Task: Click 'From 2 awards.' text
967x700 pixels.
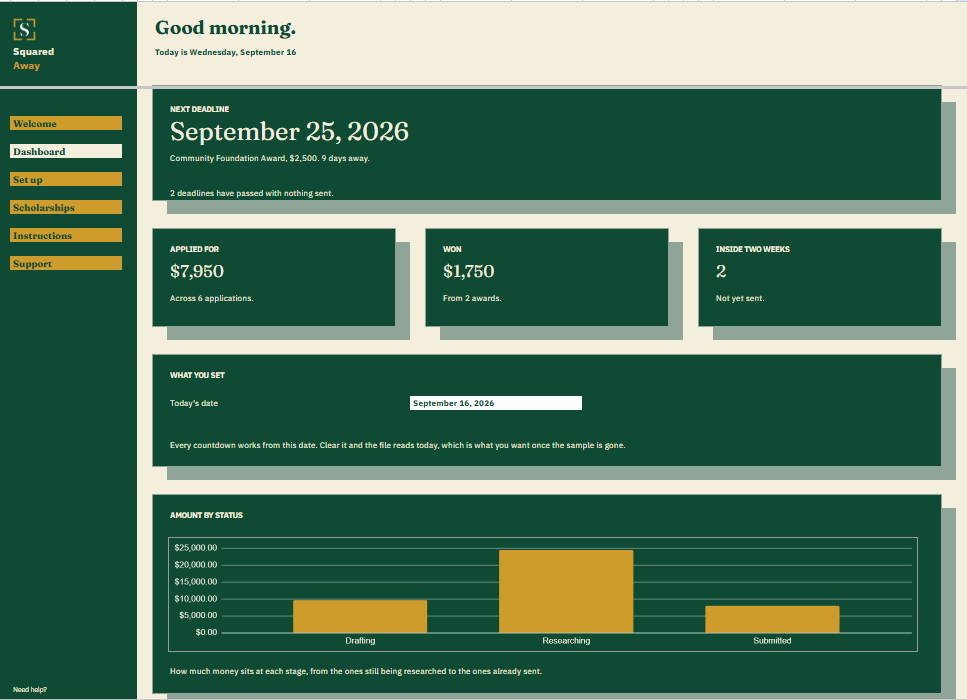Action: 472,298
